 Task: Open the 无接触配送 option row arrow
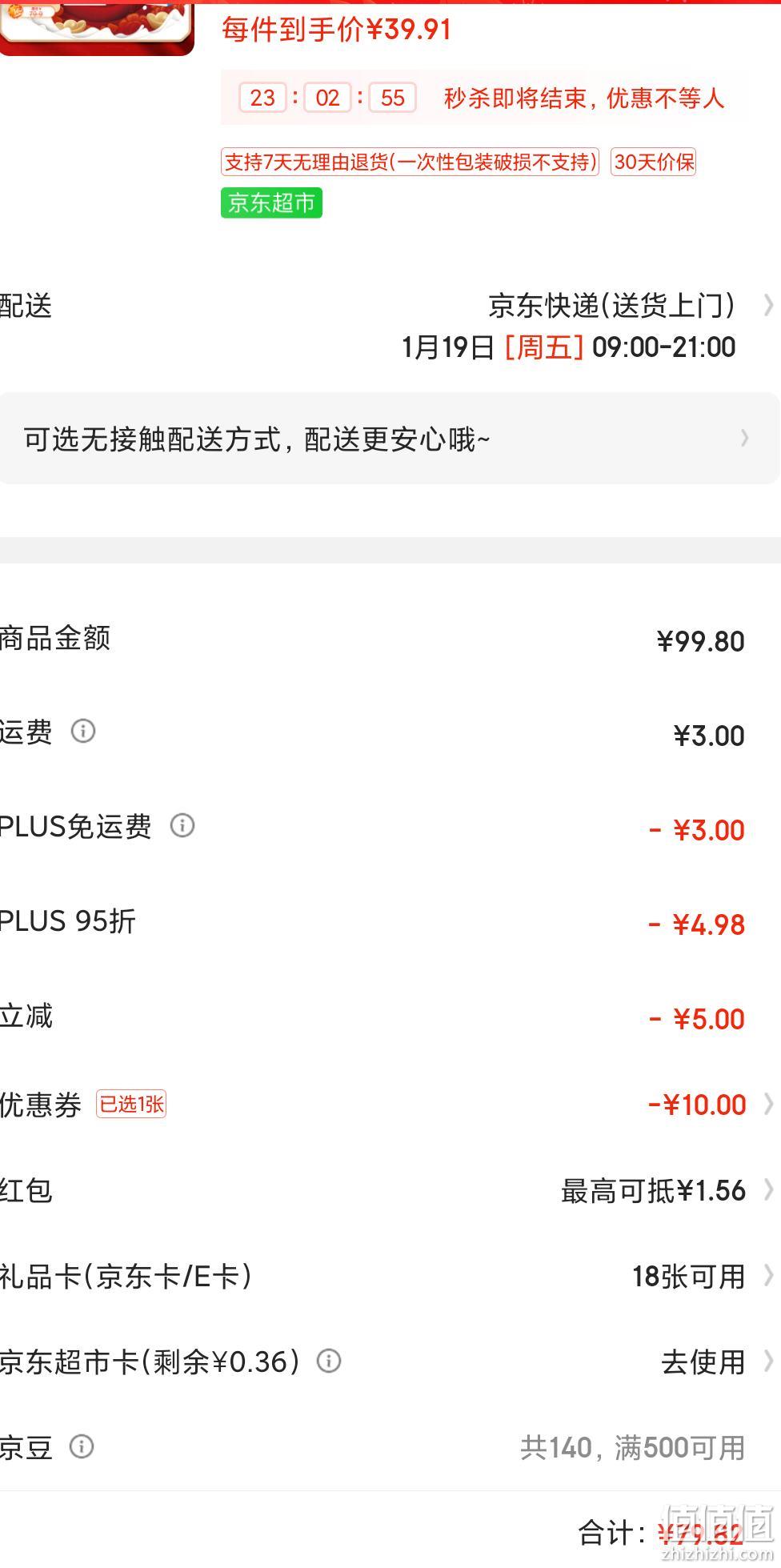744,438
